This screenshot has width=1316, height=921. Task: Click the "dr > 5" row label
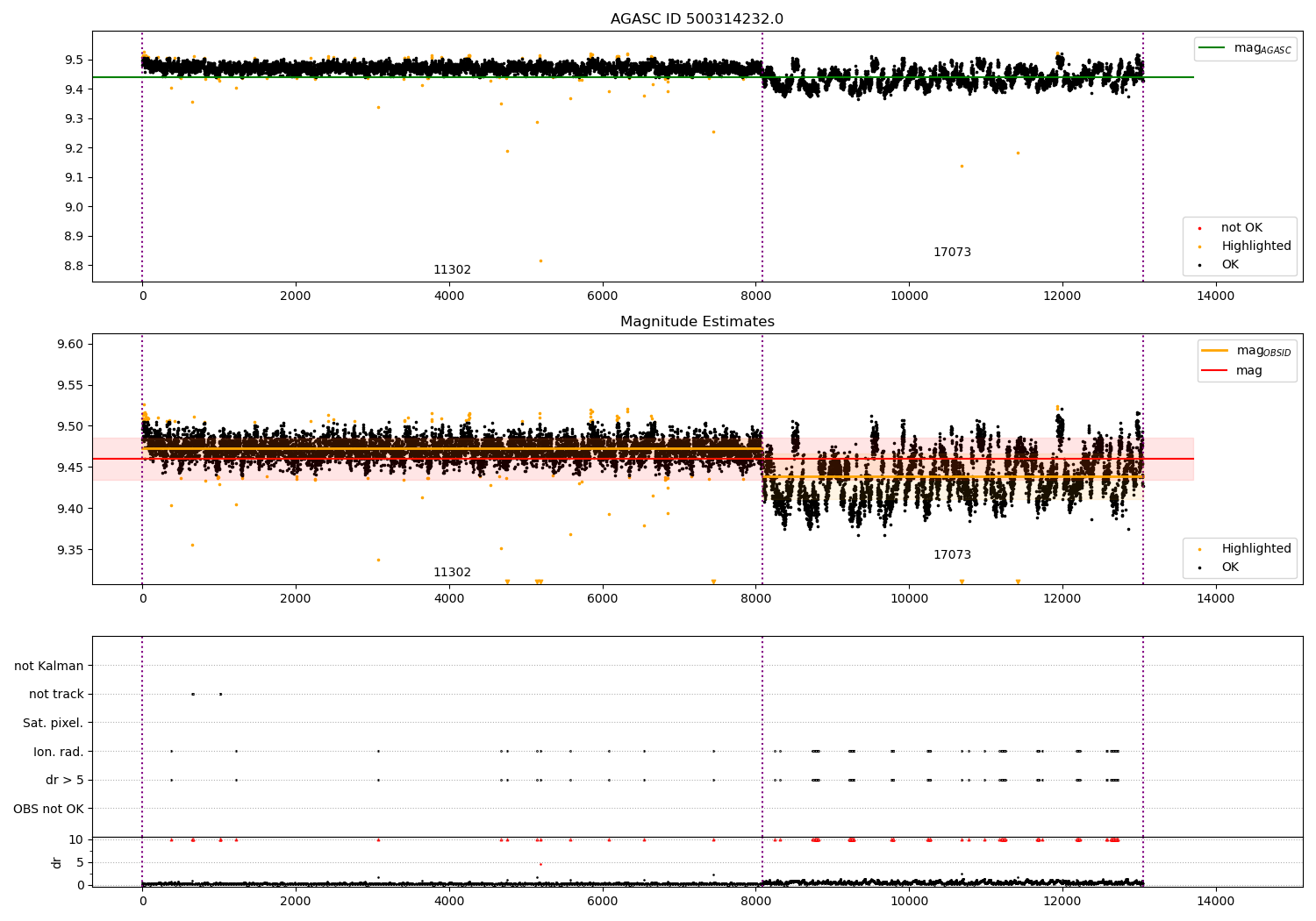tap(65, 780)
